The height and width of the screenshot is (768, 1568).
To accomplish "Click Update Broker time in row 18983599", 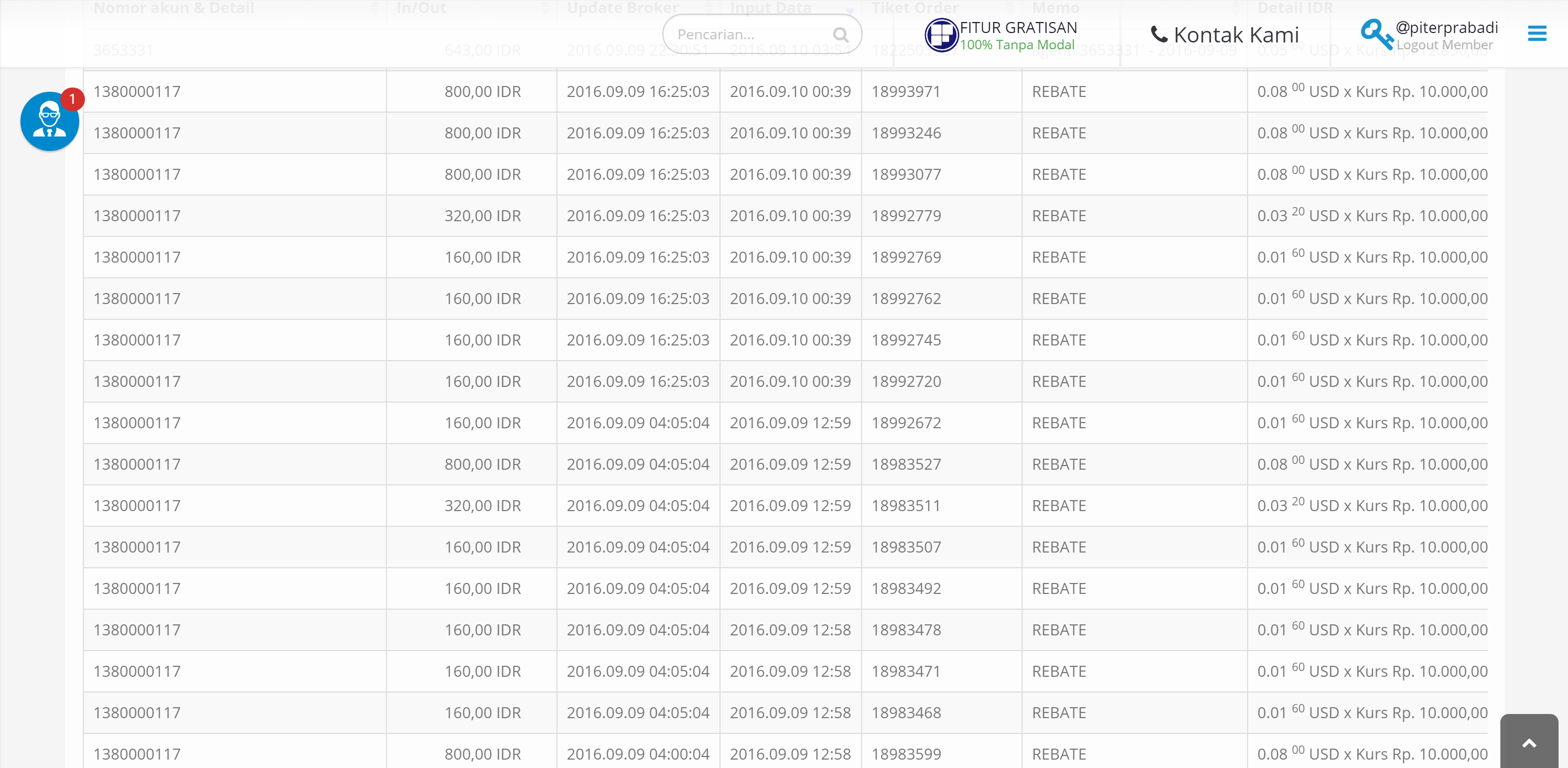I will click(638, 753).
